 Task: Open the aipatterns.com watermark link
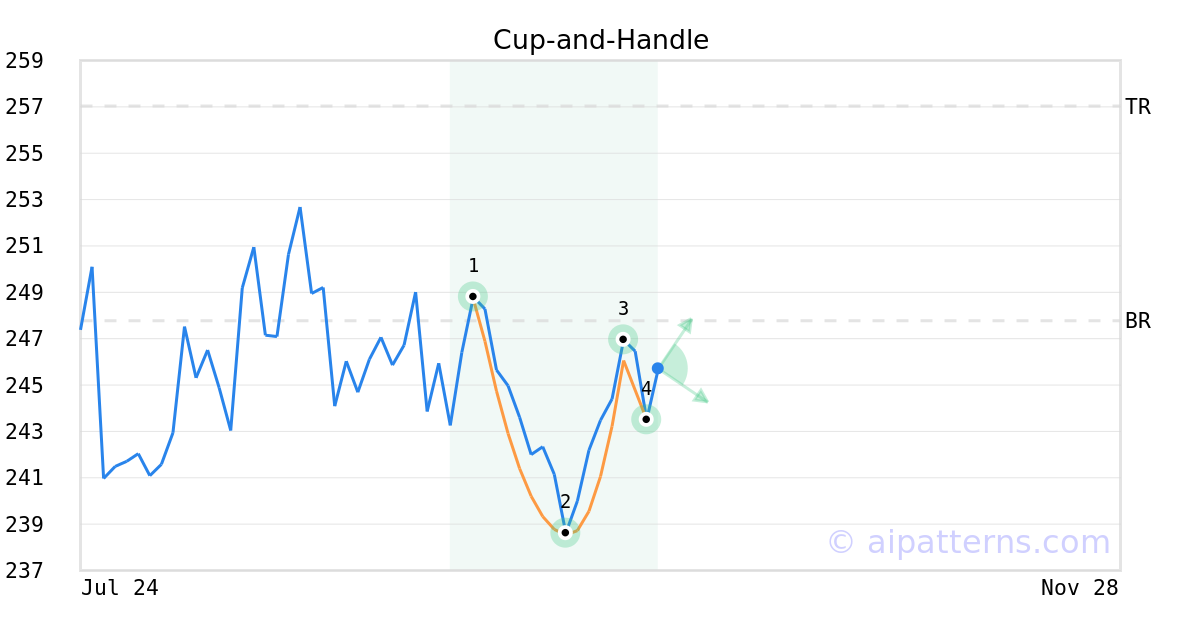point(968,542)
